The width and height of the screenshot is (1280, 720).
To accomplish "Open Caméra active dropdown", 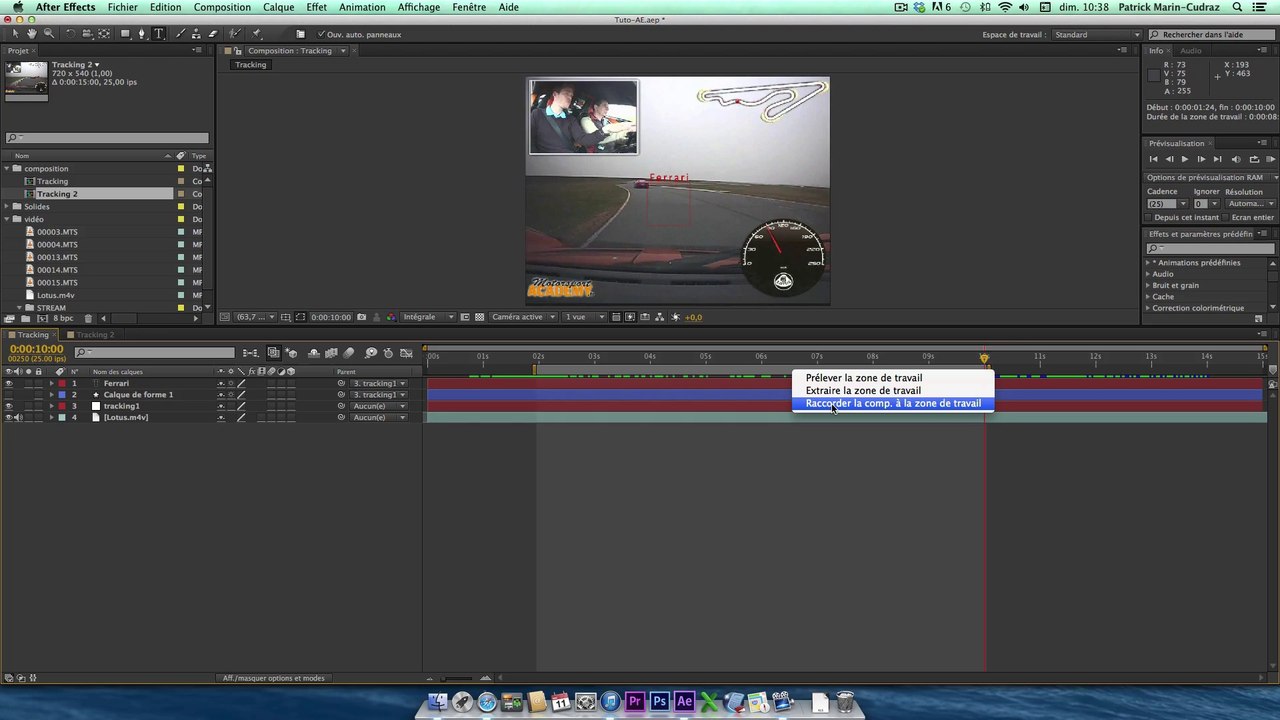I will pyautogui.click(x=523, y=317).
